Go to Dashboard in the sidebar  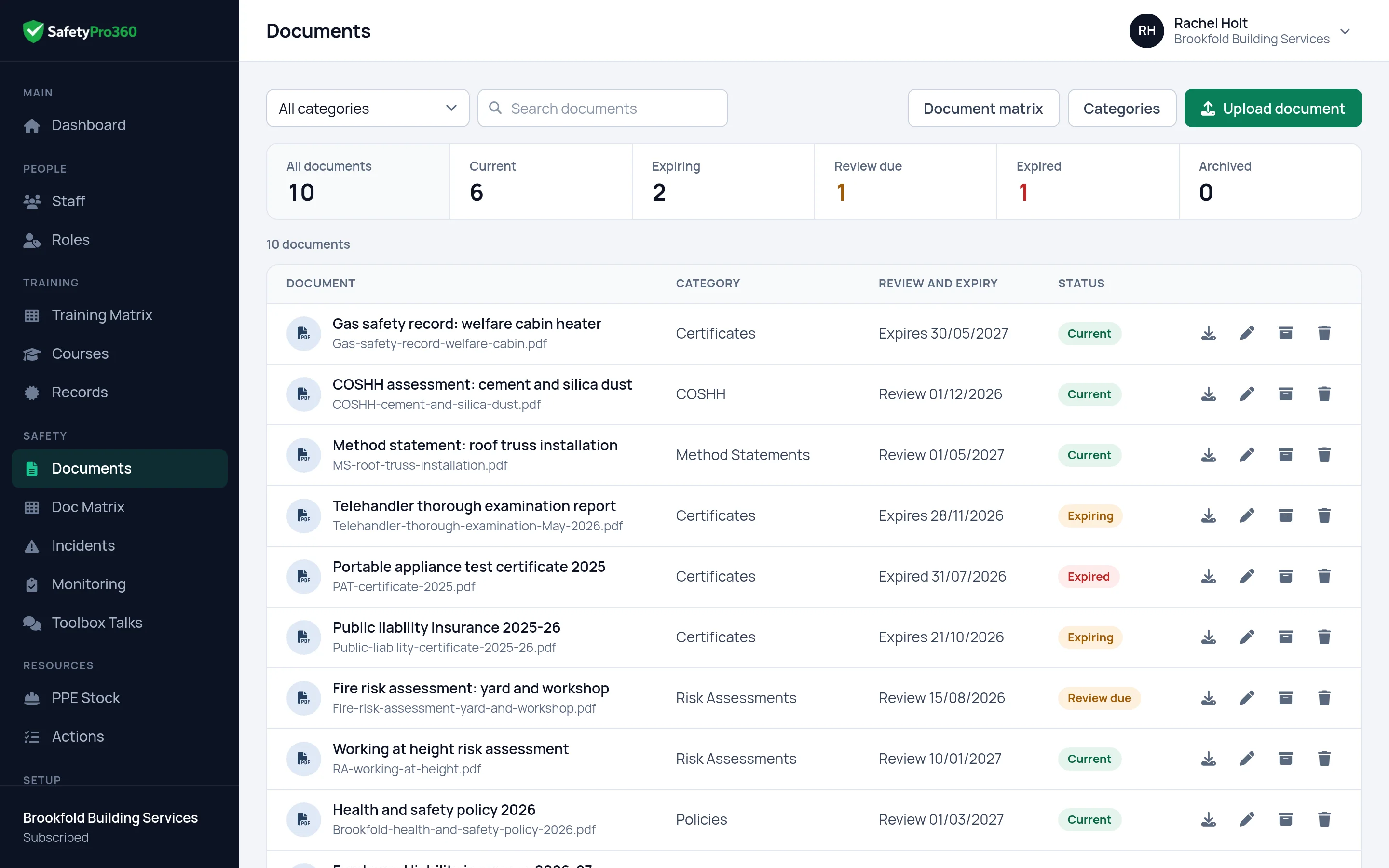pyautogui.click(x=120, y=125)
